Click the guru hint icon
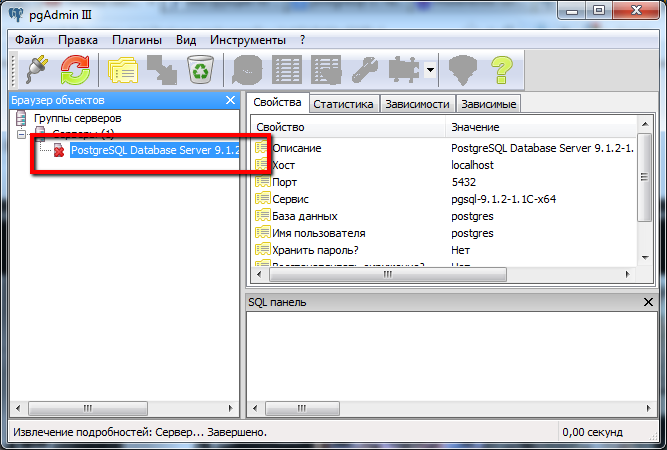 (x=463, y=70)
